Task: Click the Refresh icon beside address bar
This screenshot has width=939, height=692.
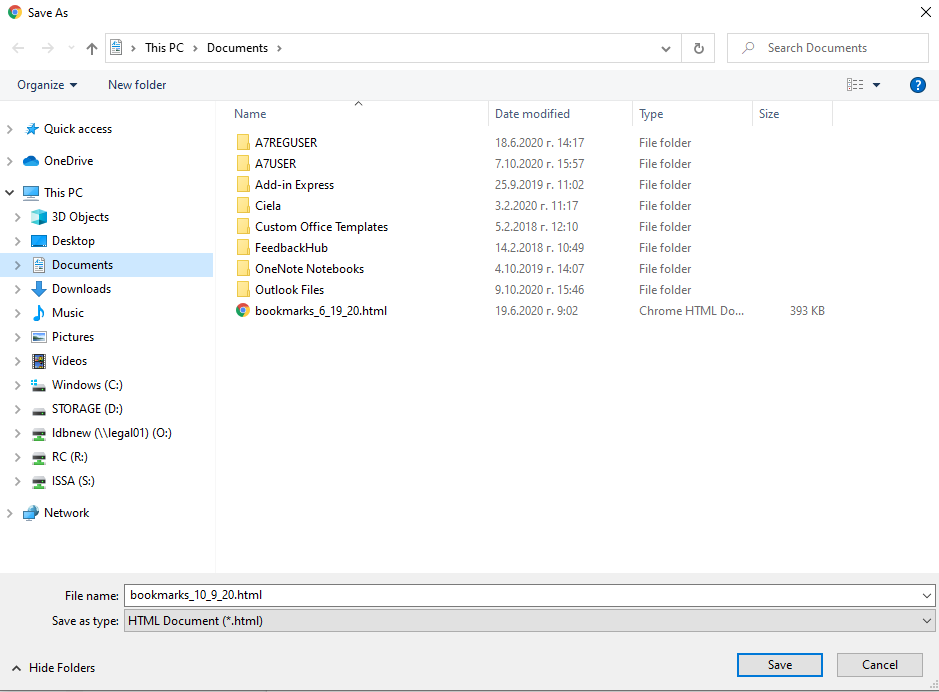Action: click(x=698, y=48)
